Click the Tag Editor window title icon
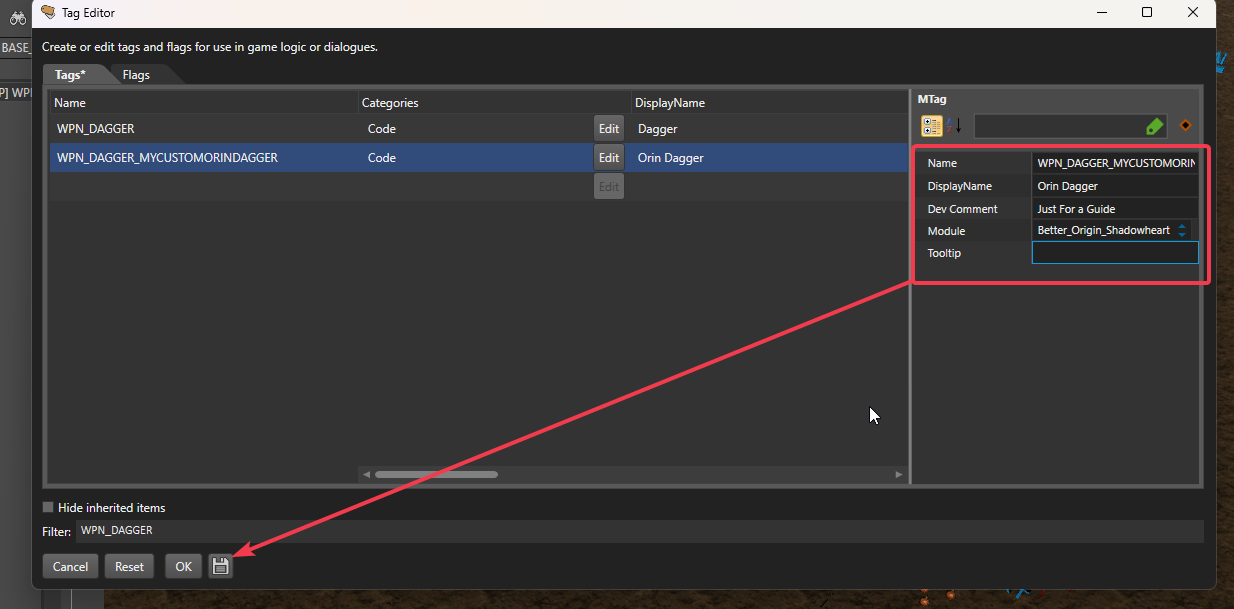Viewport: 1234px width, 609px height. [x=48, y=12]
